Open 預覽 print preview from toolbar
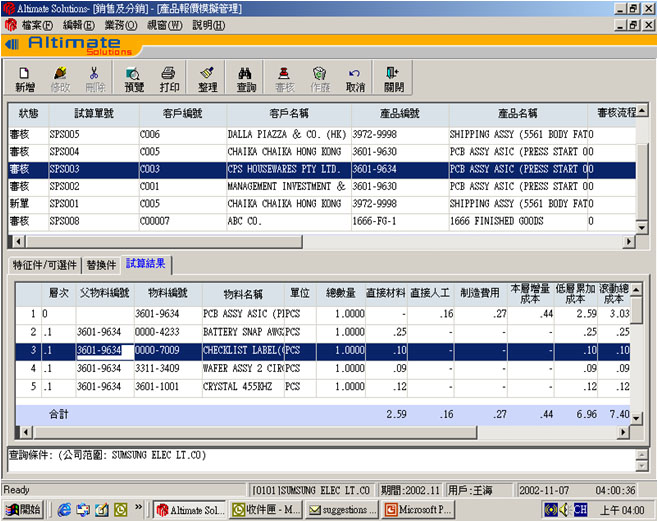This screenshot has height=522, width=658. [134, 79]
